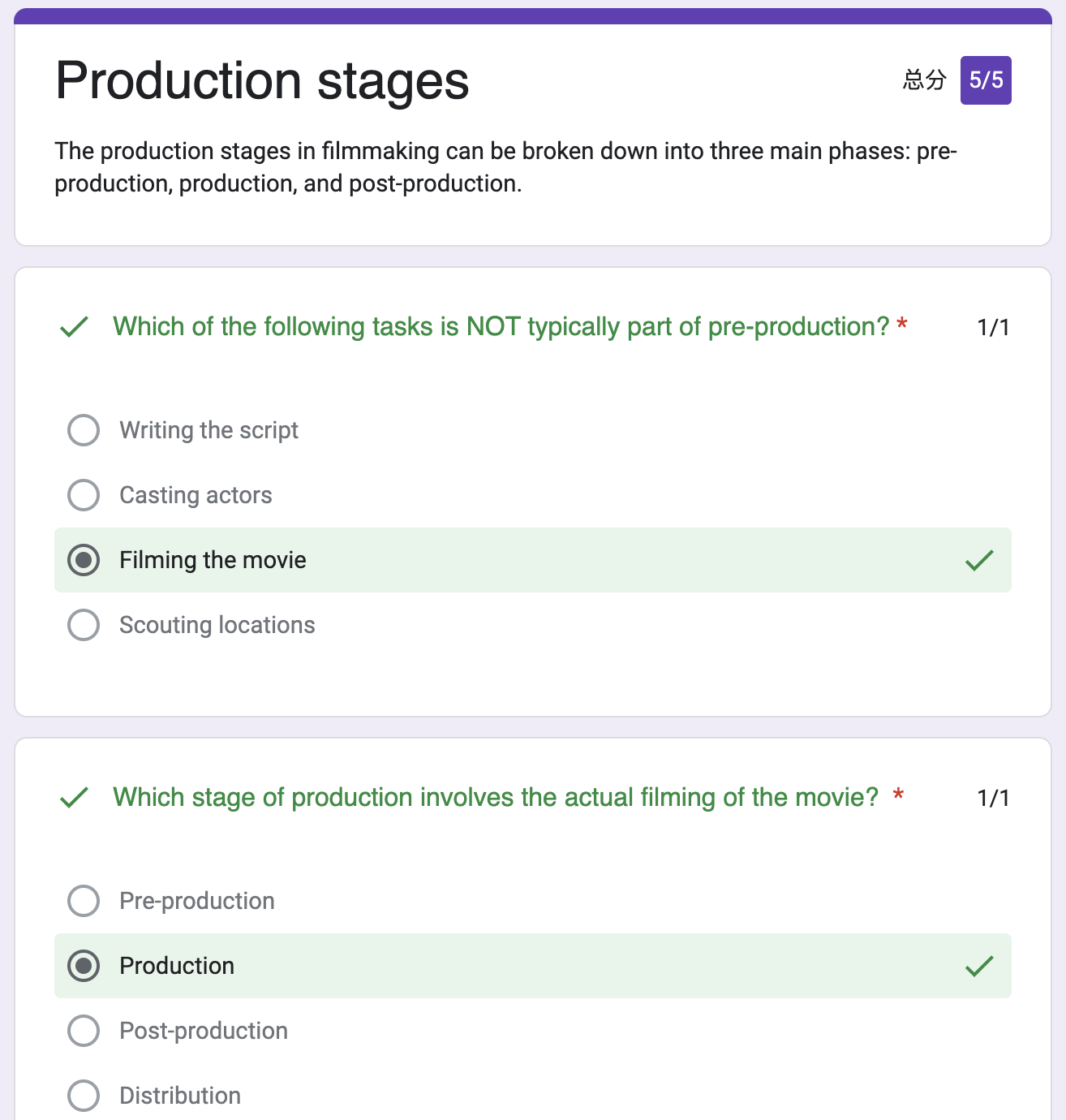The height and width of the screenshot is (1120, 1066).
Task: Select the Casting actors radio option
Action: tap(84, 495)
